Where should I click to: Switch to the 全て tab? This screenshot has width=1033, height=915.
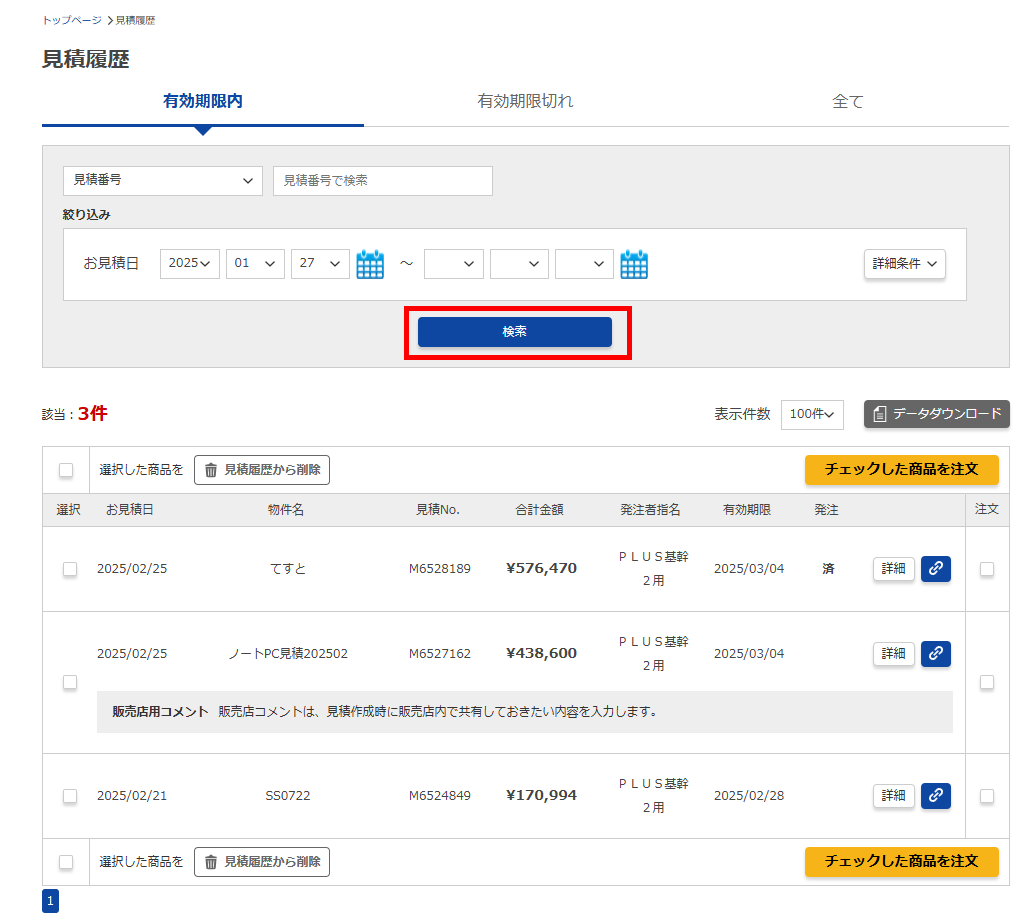(847, 101)
